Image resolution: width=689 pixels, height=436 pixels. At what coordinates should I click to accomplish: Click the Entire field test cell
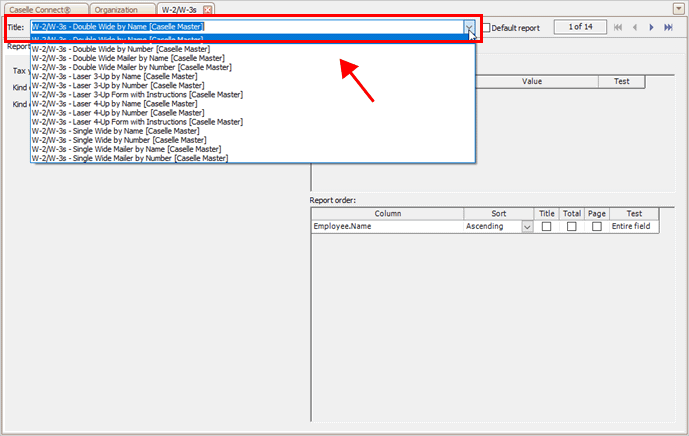tap(634, 226)
